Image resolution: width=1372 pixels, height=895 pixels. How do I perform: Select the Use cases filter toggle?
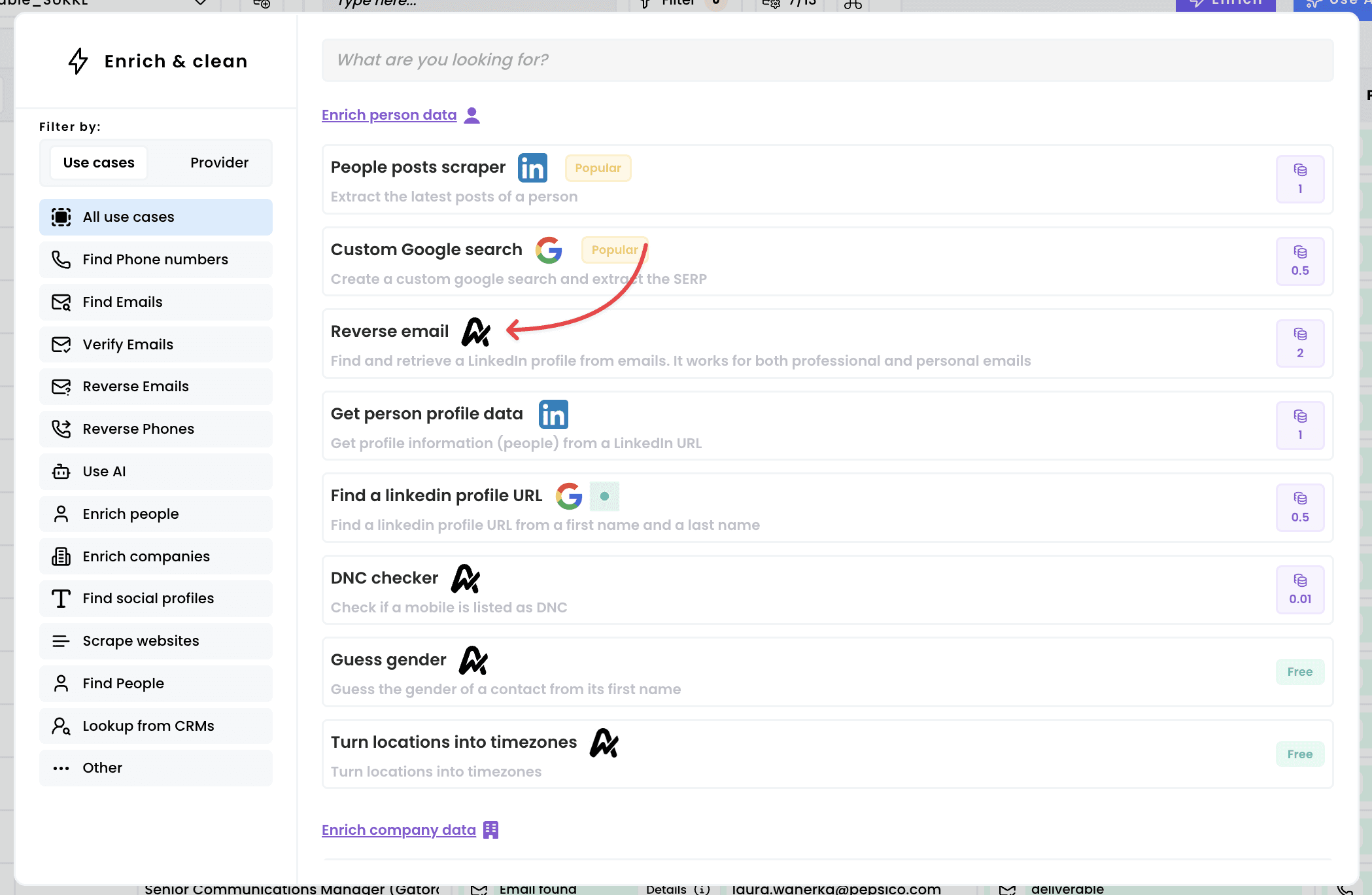(99, 163)
